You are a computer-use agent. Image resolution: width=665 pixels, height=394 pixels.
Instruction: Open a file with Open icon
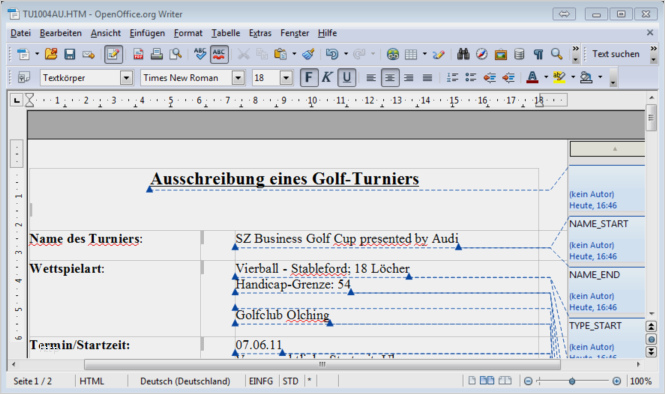point(51,54)
